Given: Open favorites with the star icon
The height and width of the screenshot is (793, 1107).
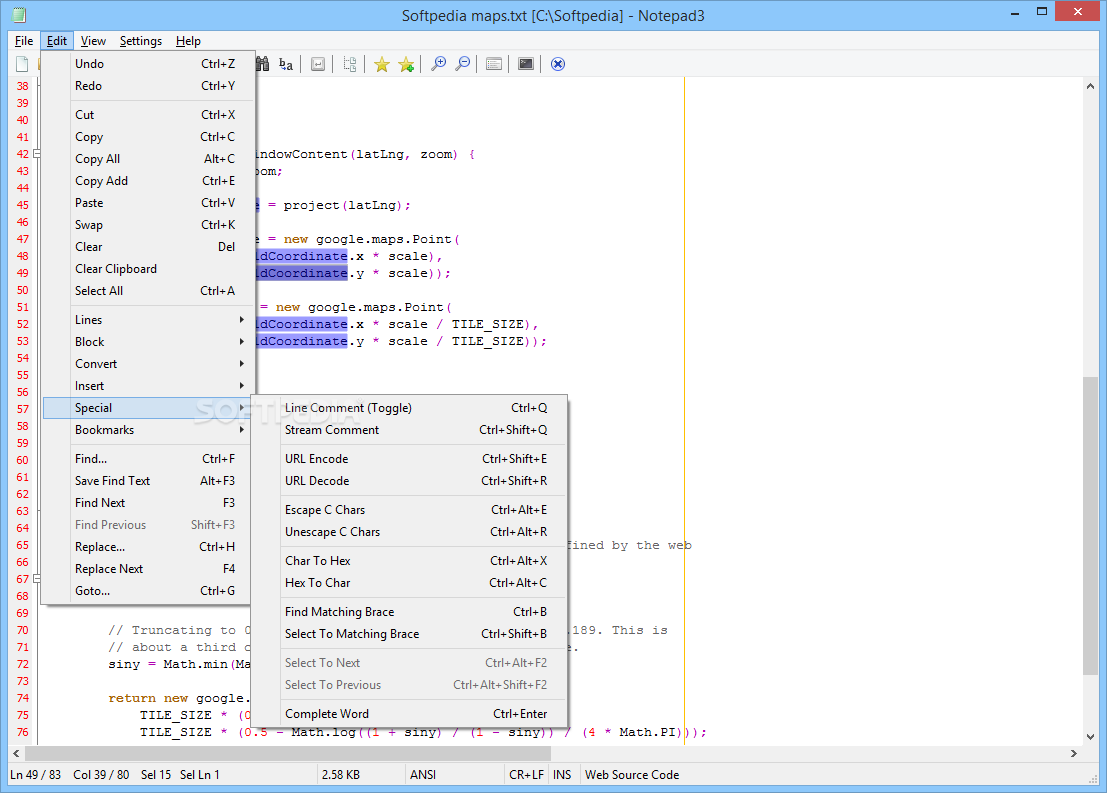Looking at the screenshot, I should click(382, 64).
